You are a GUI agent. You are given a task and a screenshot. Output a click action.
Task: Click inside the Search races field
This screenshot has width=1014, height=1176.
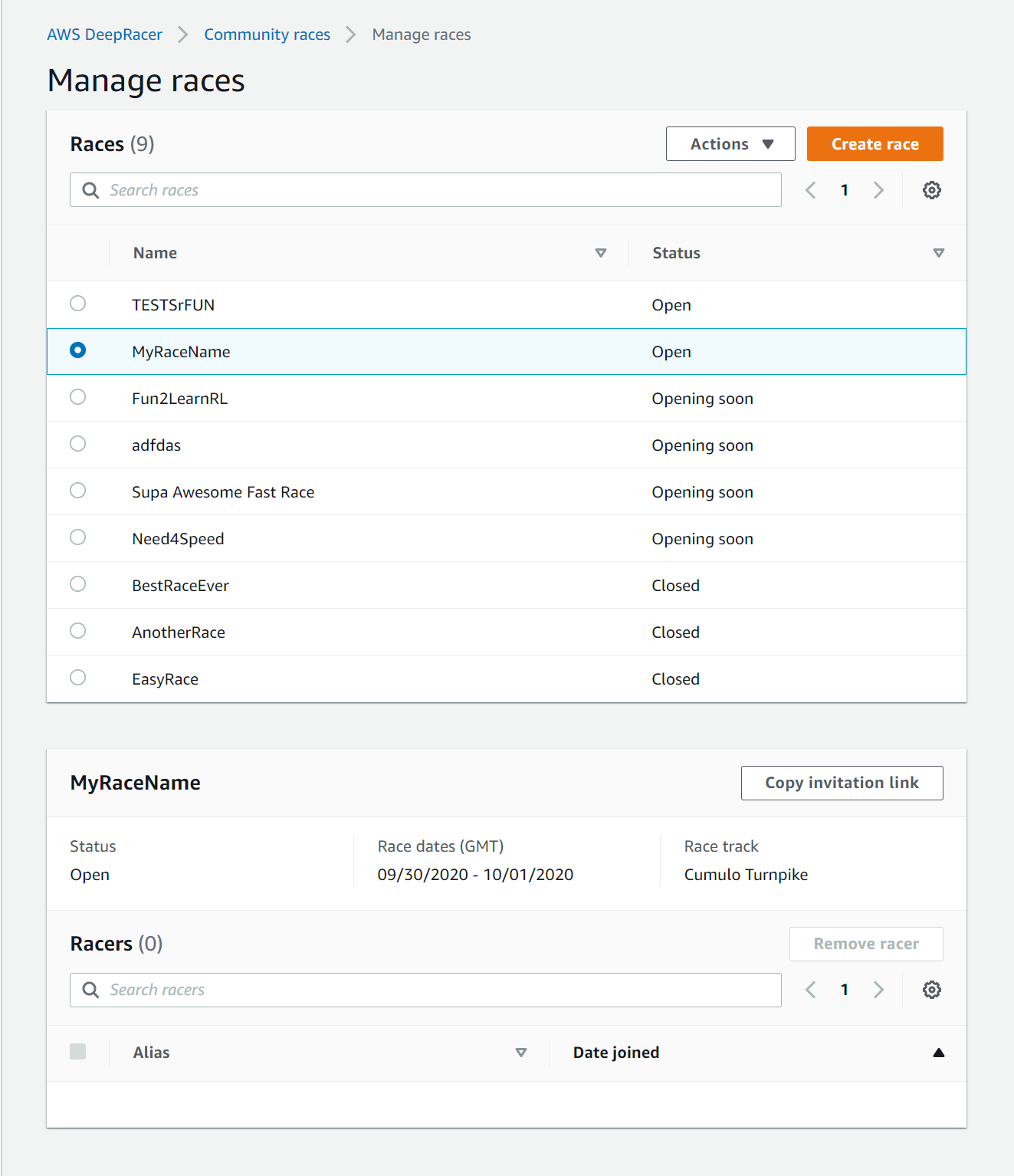pyautogui.click(x=383, y=189)
